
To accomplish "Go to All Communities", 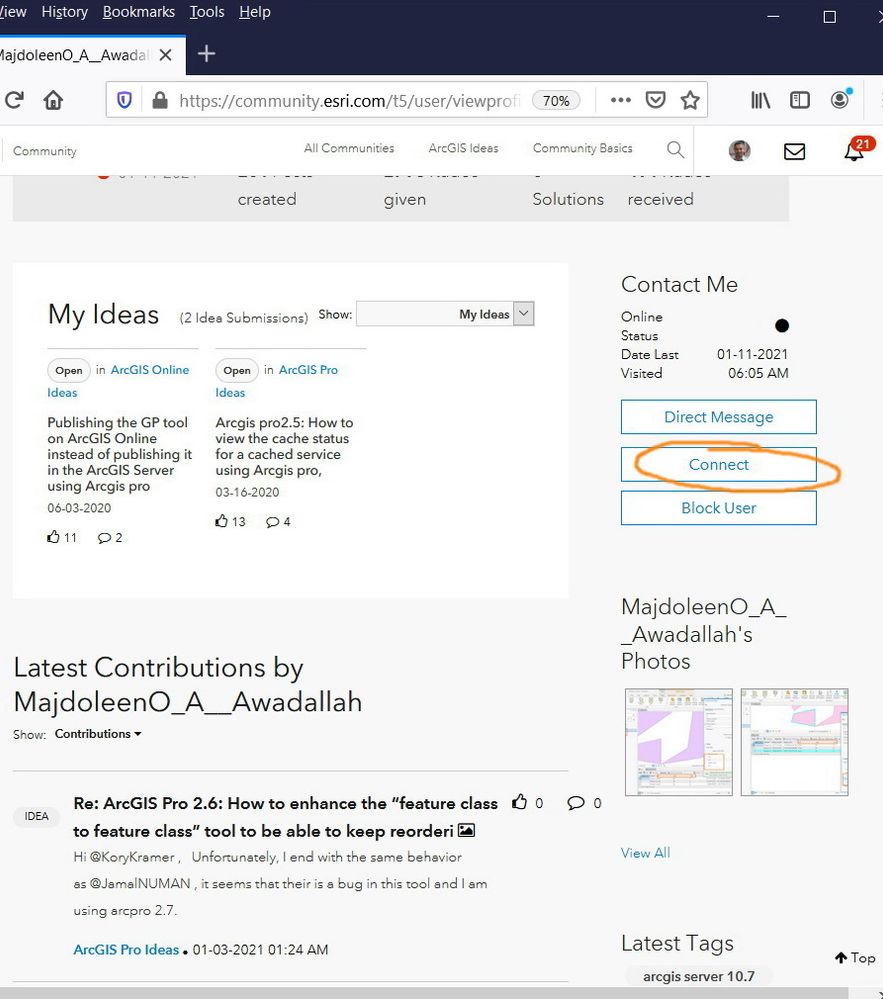I will tap(349, 148).
